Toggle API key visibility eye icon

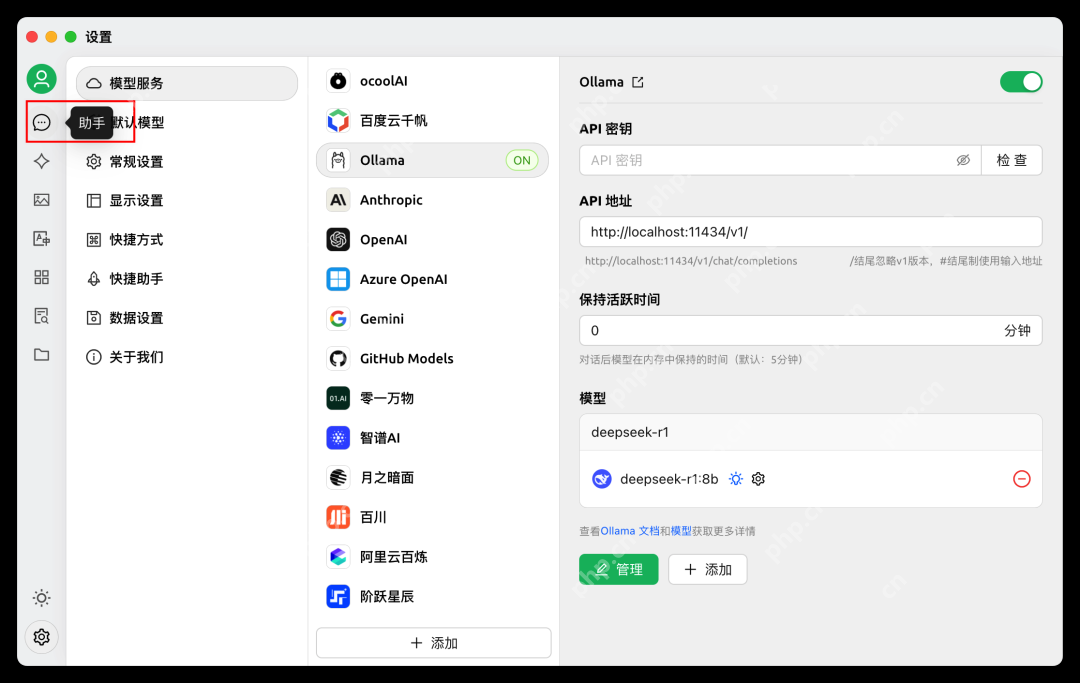pos(963,160)
